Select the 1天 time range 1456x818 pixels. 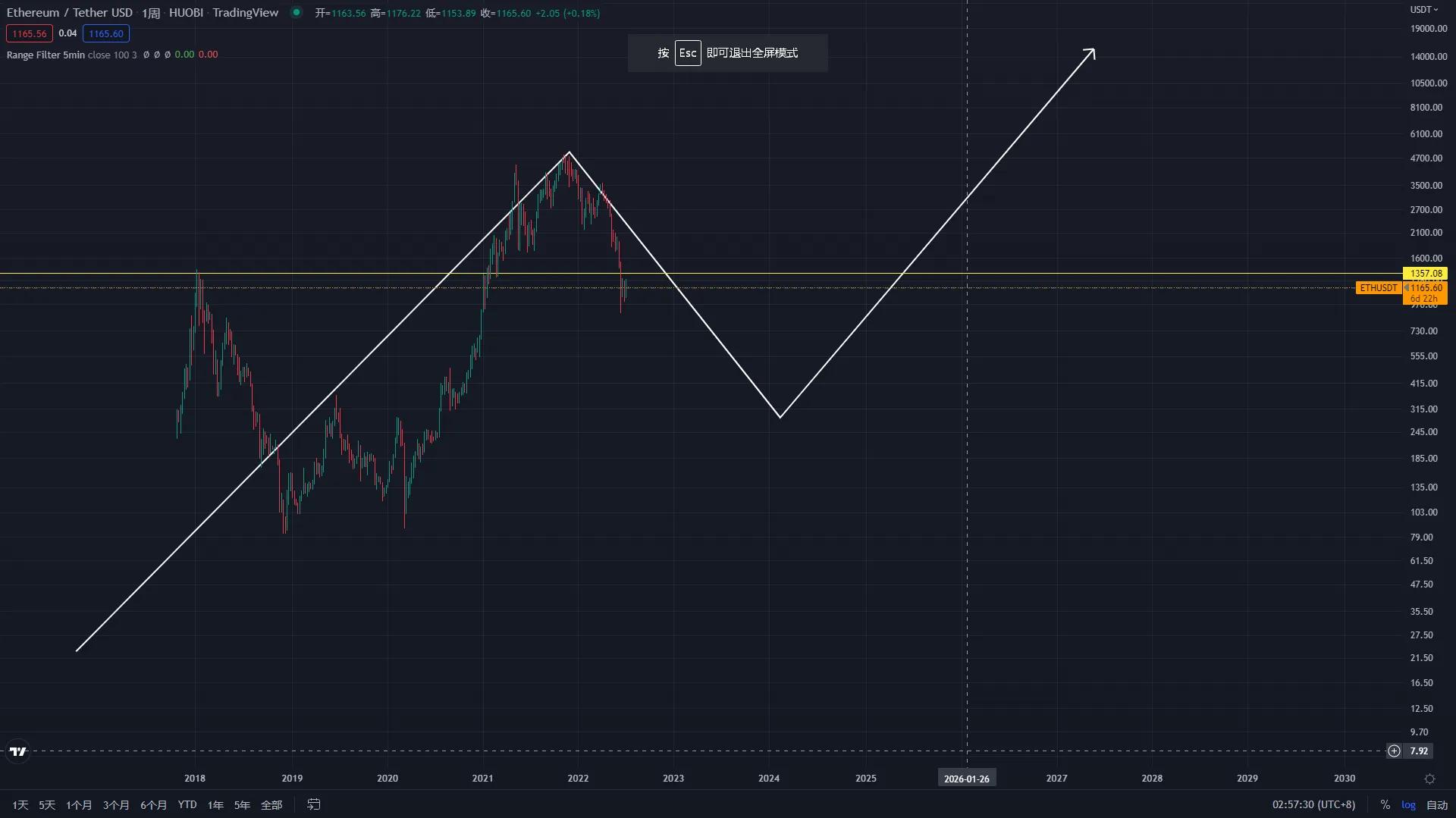[x=20, y=804]
